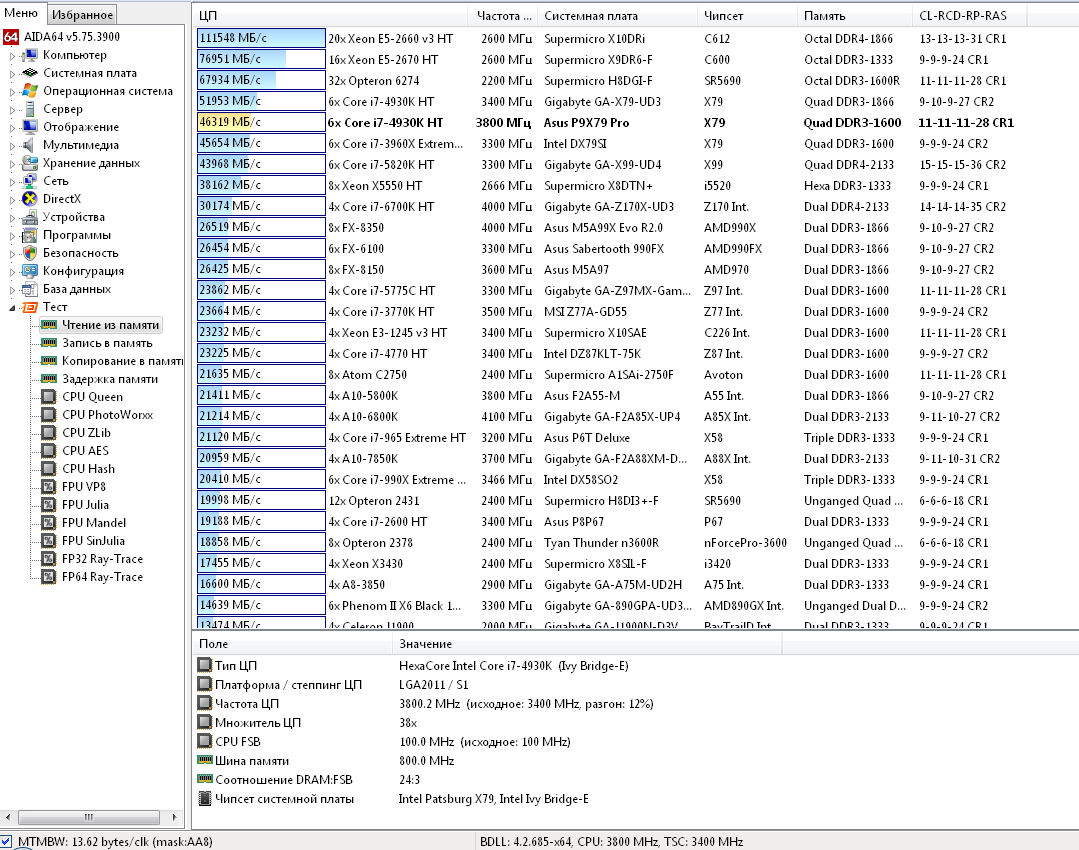Select CPU Hash benchmark
This screenshot has width=1079, height=850.
tap(88, 469)
